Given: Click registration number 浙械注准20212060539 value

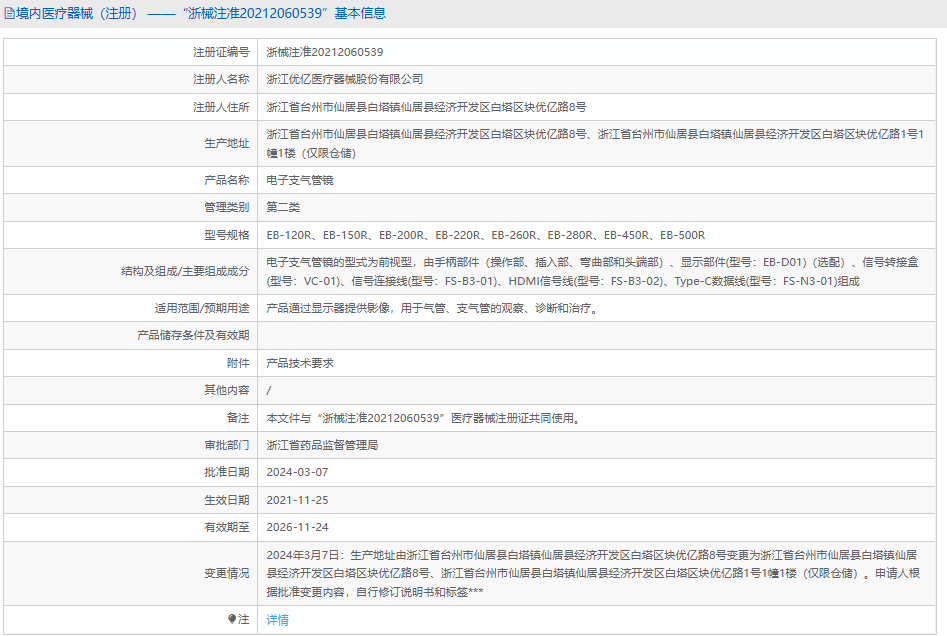Looking at the screenshot, I should point(325,51).
